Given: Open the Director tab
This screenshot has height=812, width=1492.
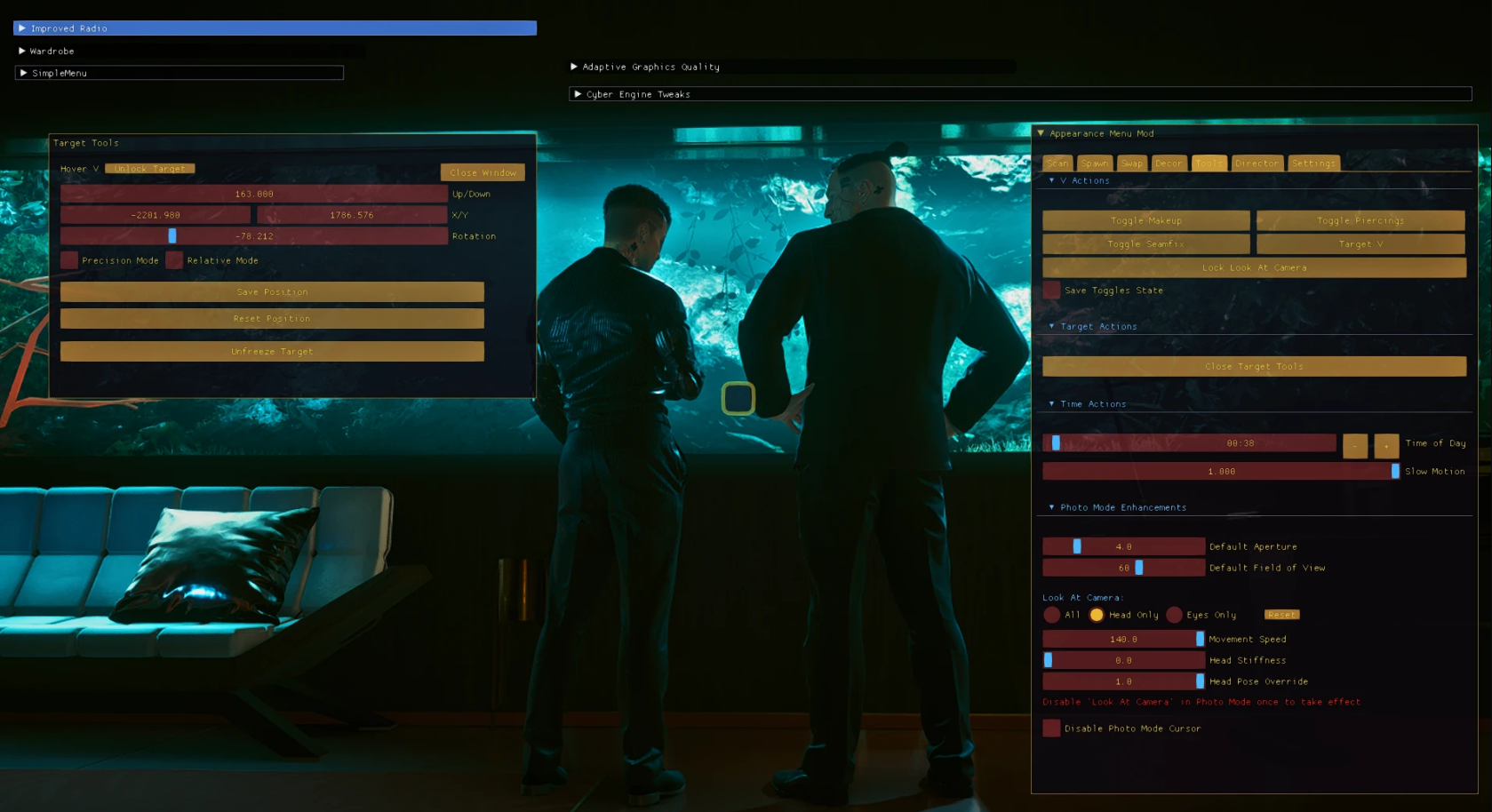Looking at the screenshot, I should (x=1257, y=163).
